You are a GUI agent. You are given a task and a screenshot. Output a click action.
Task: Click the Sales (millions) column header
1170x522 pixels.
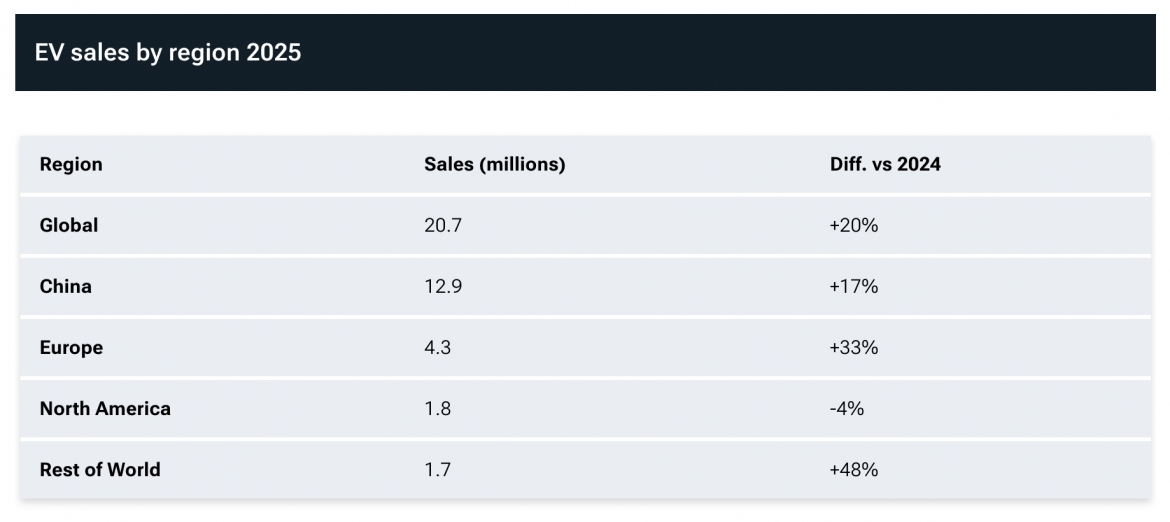coord(495,164)
